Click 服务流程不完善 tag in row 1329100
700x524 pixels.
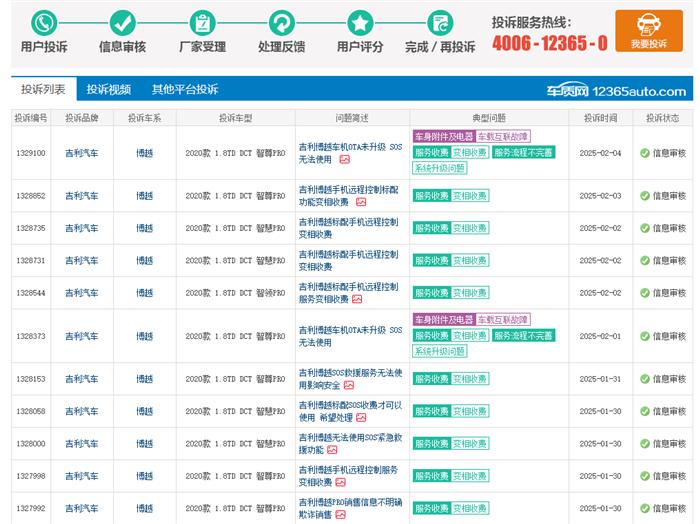click(x=523, y=153)
